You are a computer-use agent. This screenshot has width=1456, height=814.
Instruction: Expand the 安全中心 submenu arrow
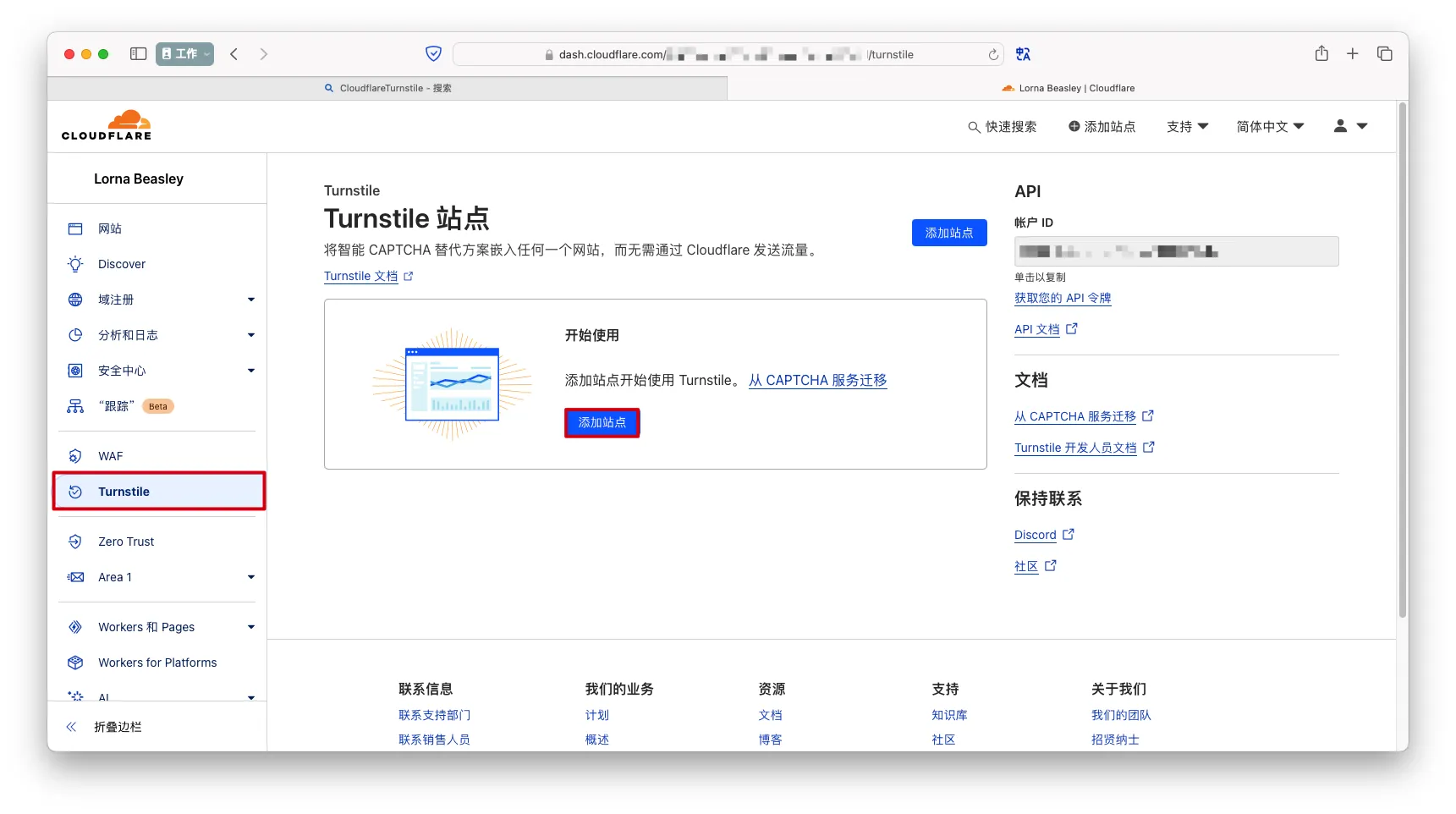tap(251, 371)
